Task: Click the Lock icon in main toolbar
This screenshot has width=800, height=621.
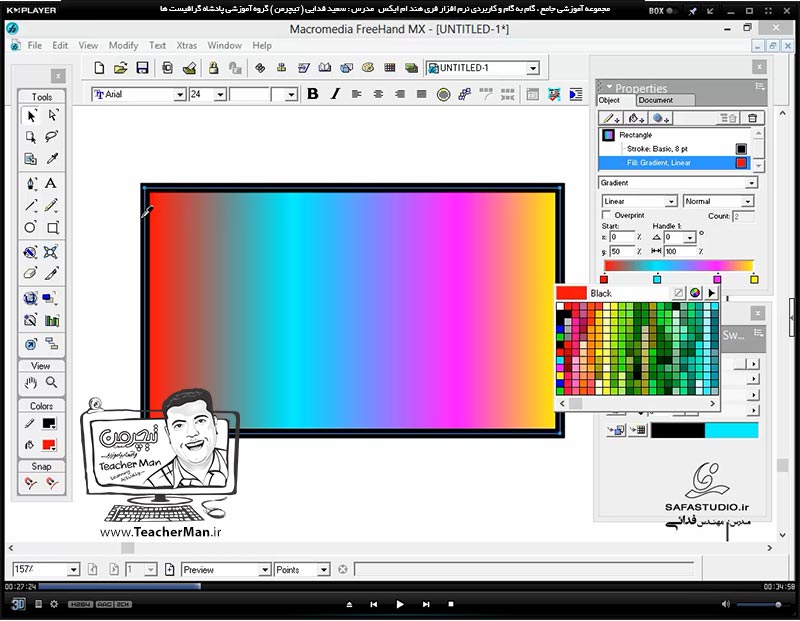Action: 213,68
